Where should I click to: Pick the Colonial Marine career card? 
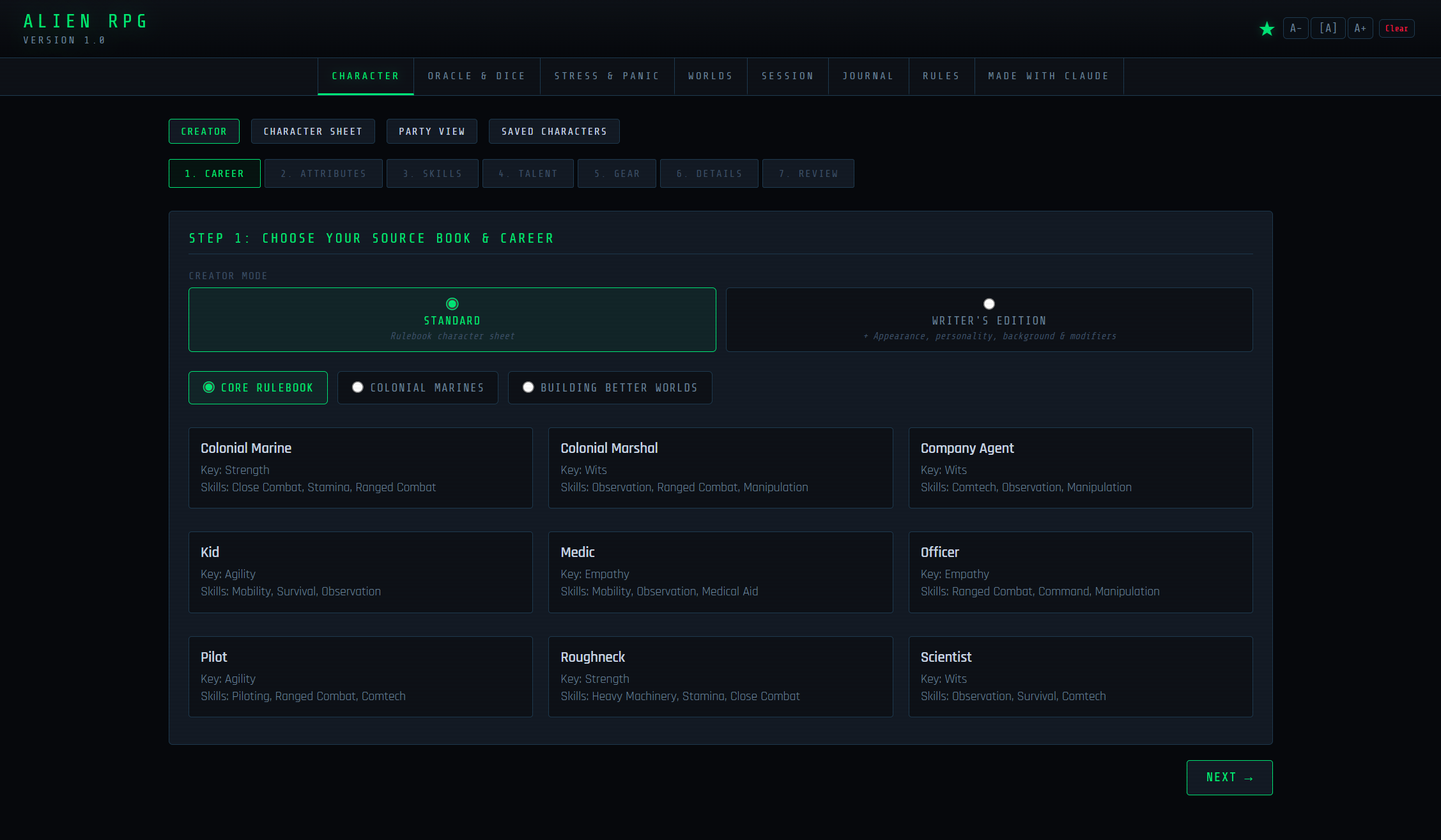click(360, 468)
